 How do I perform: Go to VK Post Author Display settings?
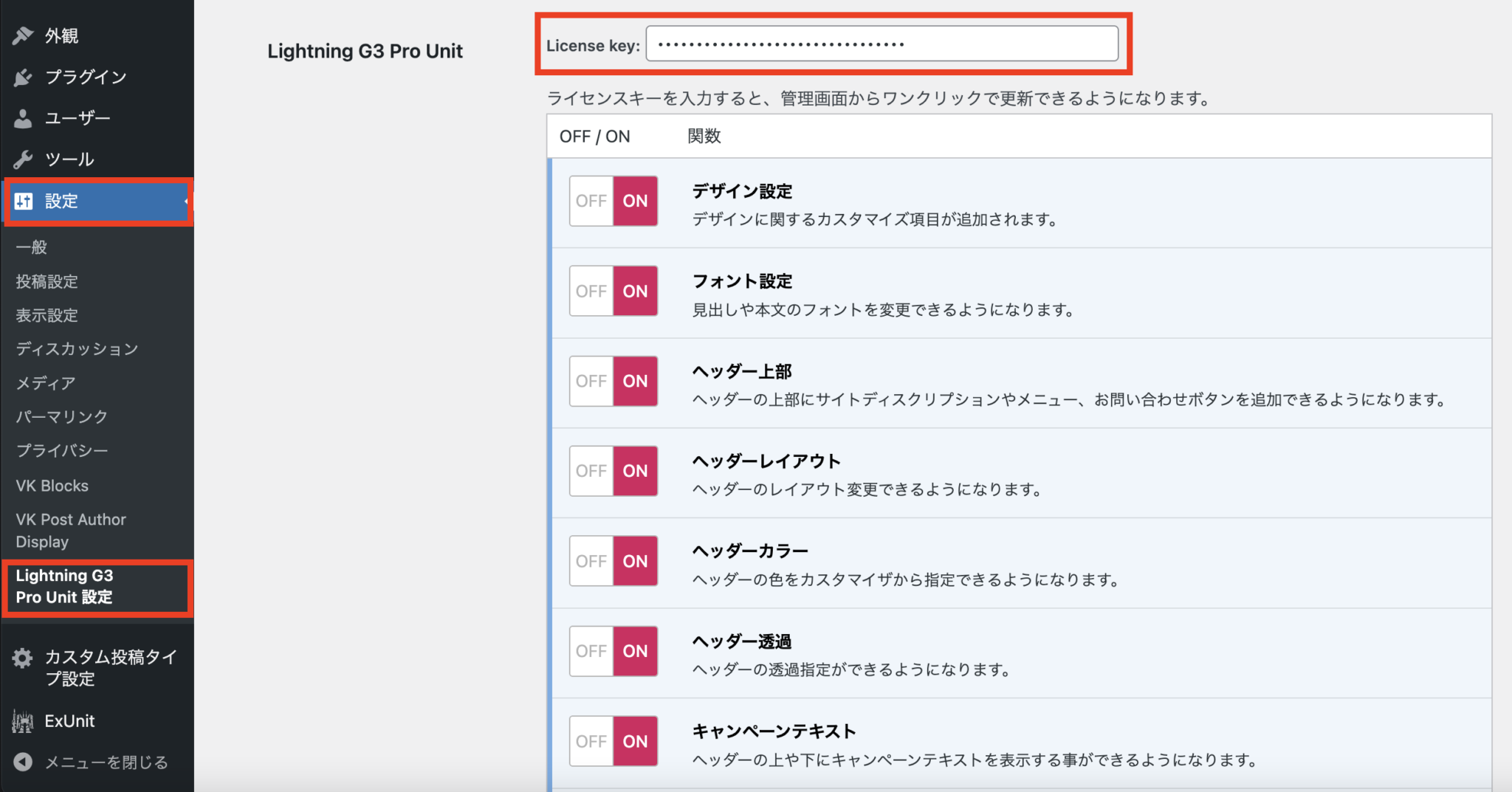point(70,530)
